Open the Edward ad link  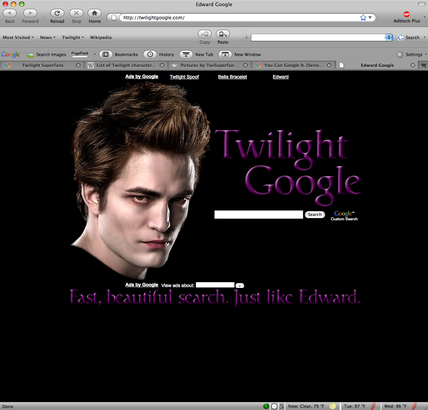(x=281, y=77)
